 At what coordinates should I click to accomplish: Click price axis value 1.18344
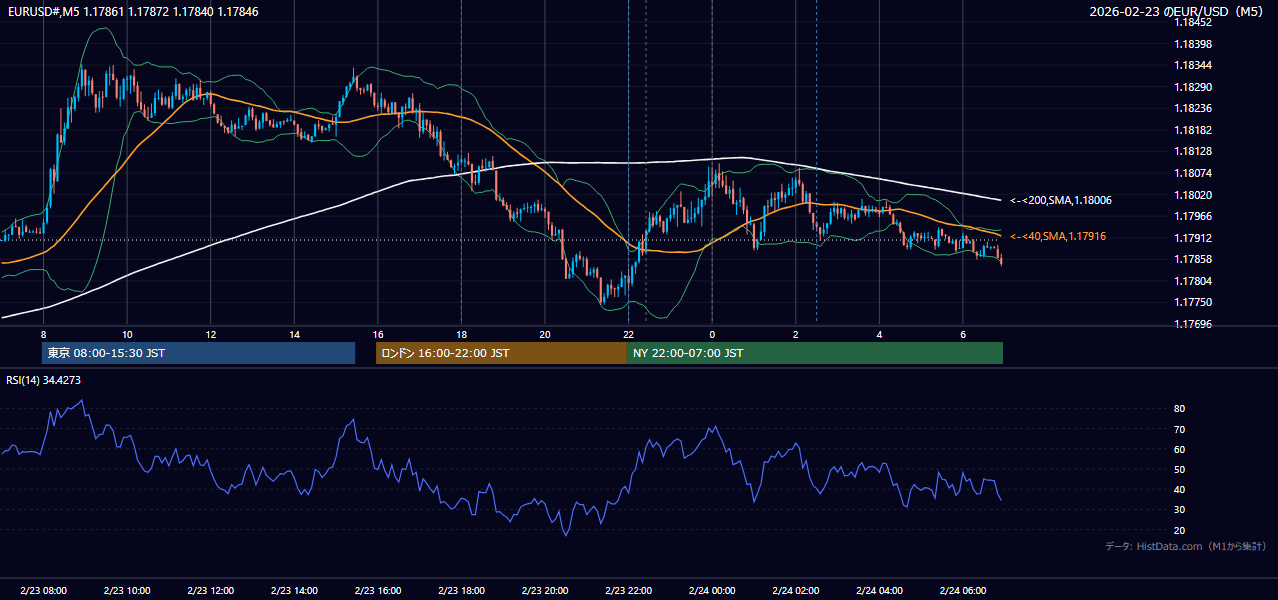1194,65
